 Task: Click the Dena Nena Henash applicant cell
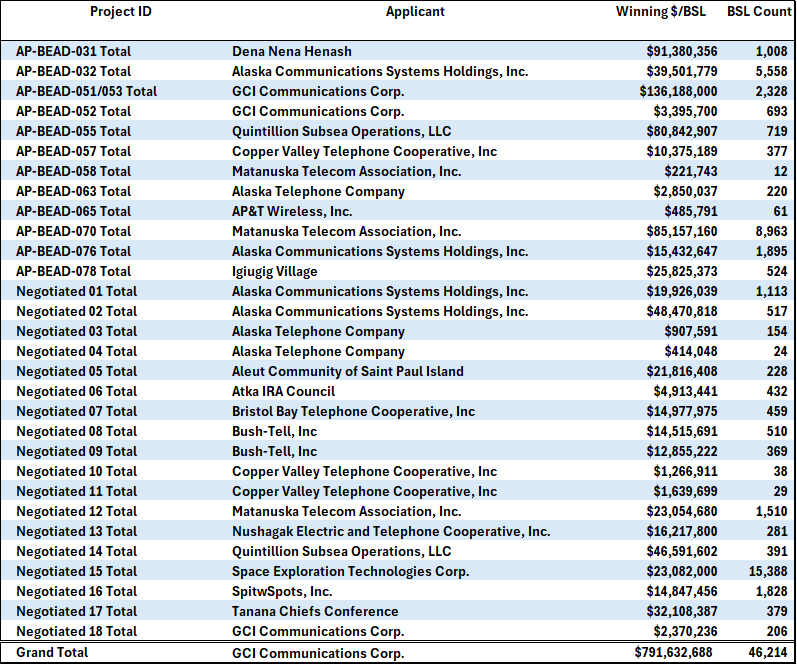(x=292, y=51)
